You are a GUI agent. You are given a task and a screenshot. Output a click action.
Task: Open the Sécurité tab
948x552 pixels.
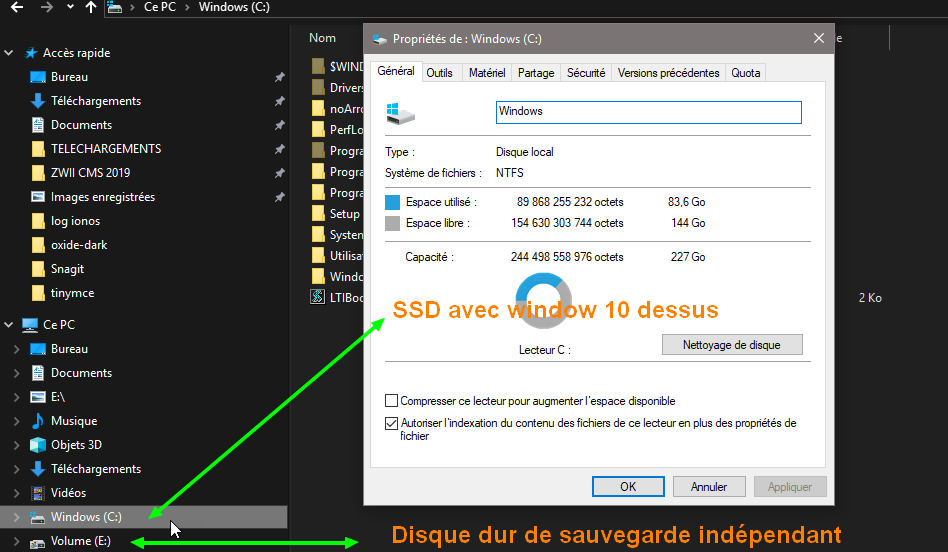coord(585,73)
